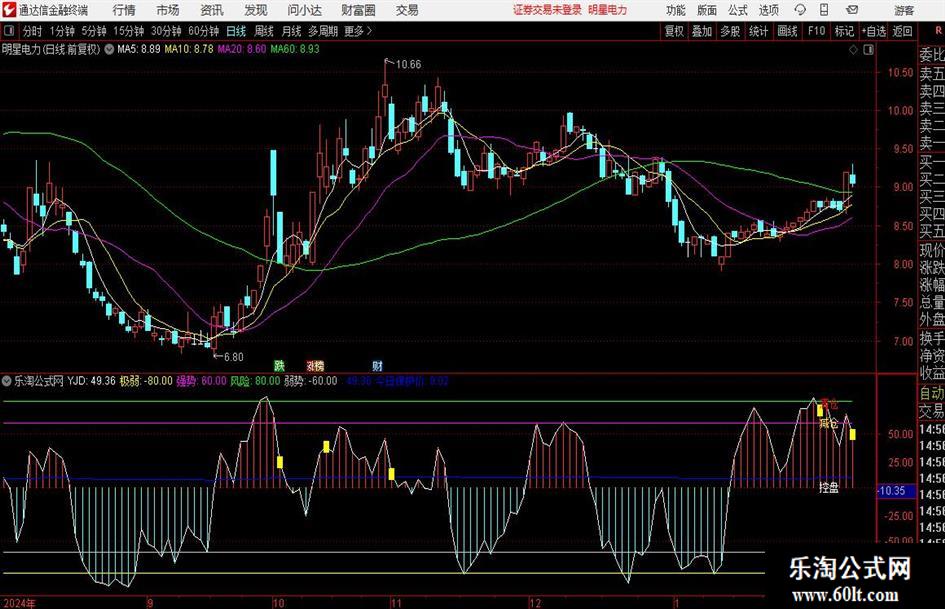This screenshot has height=609, width=945.
Task: Switch to the 30分钟 period tab
Action: [x=166, y=31]
